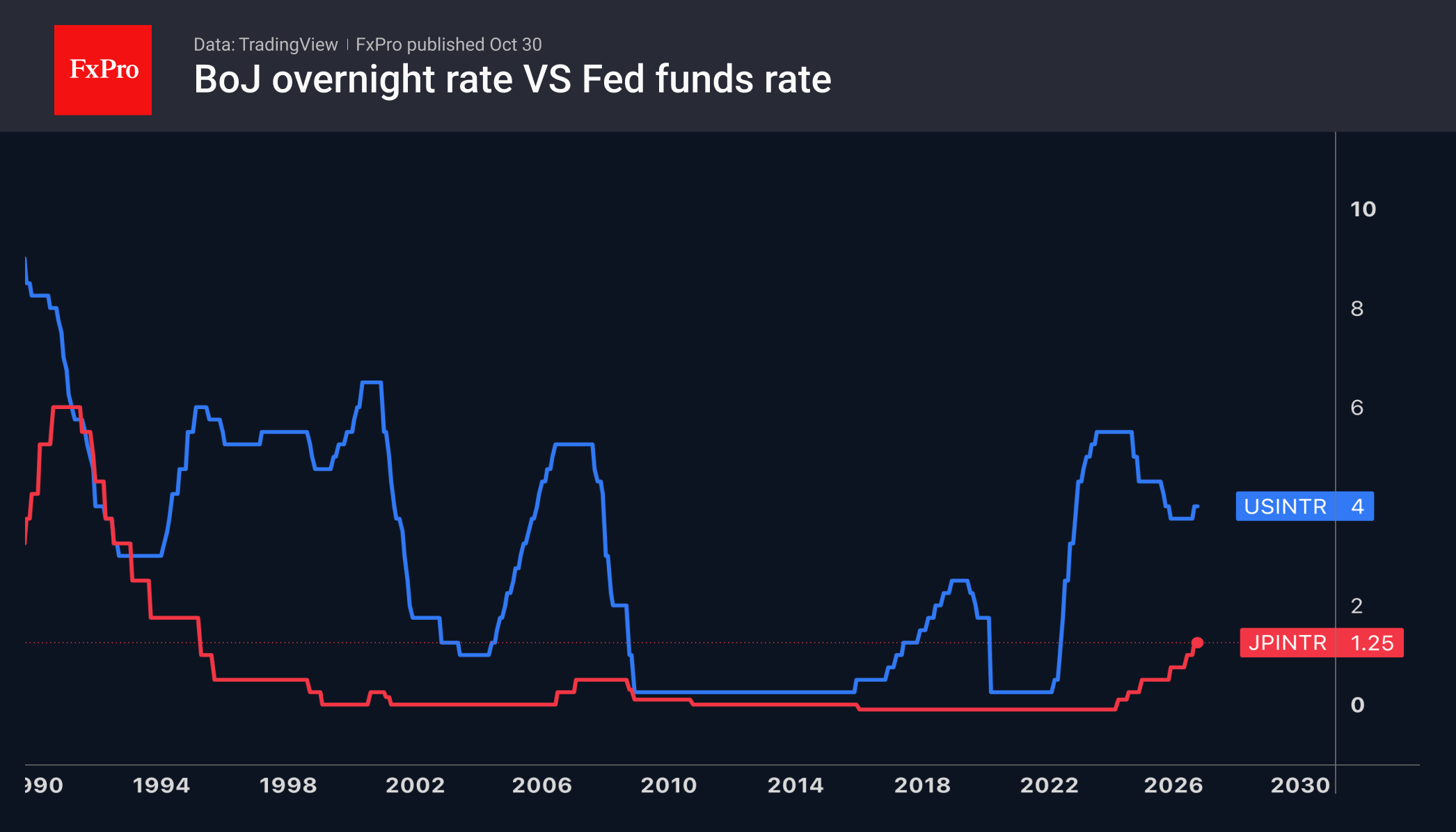Click the red JPINTR endpoint dot

pyautogui.click(x=1197, y=643)
